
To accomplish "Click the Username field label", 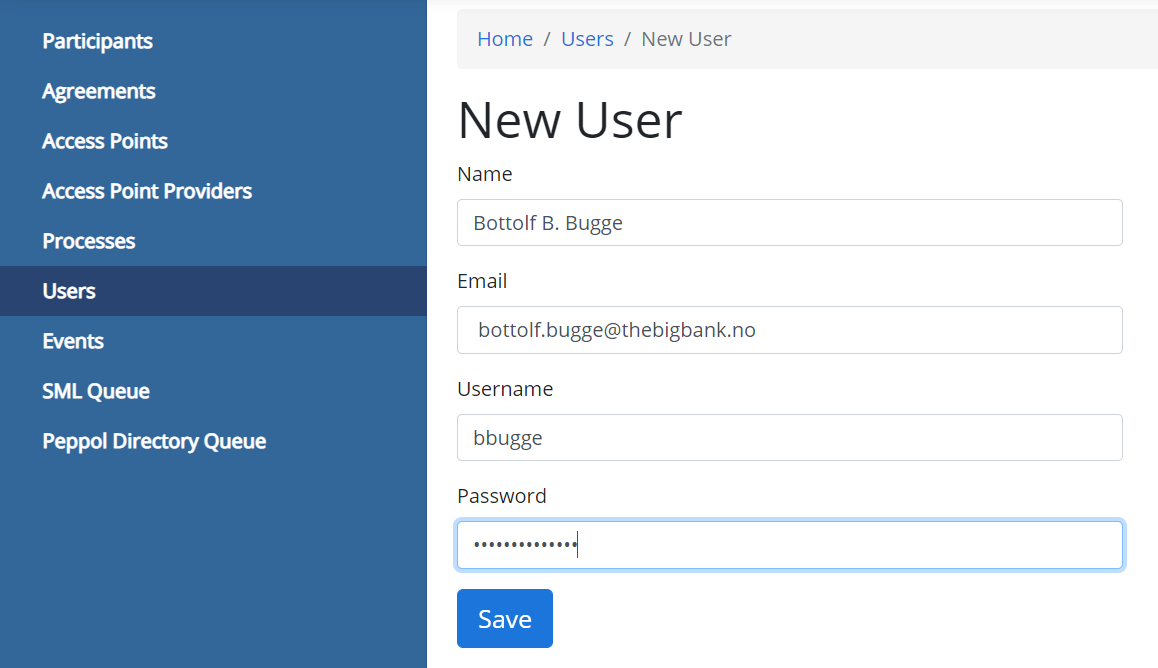I will coord(505,389).
